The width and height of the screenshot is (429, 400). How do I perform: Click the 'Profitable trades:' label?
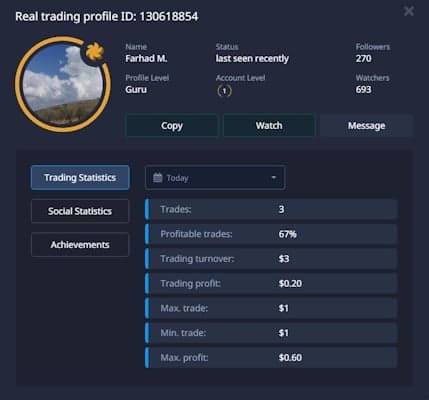(x=196, y=234)
